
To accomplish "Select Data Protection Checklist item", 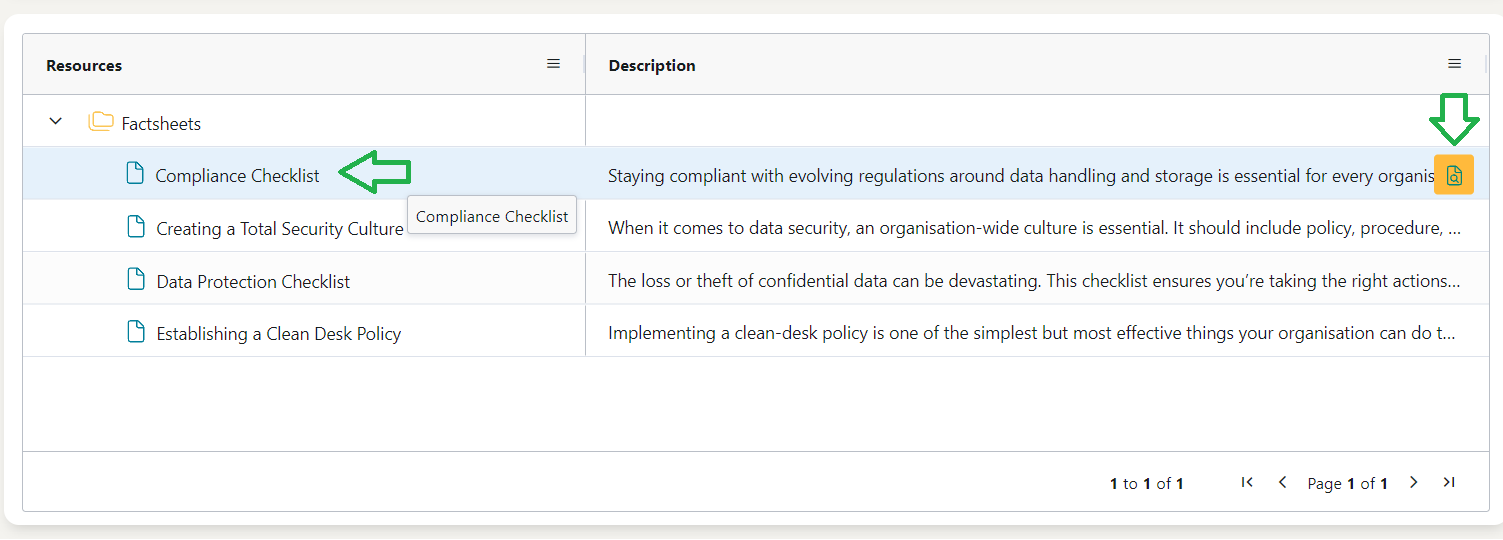I will (253, 282).
